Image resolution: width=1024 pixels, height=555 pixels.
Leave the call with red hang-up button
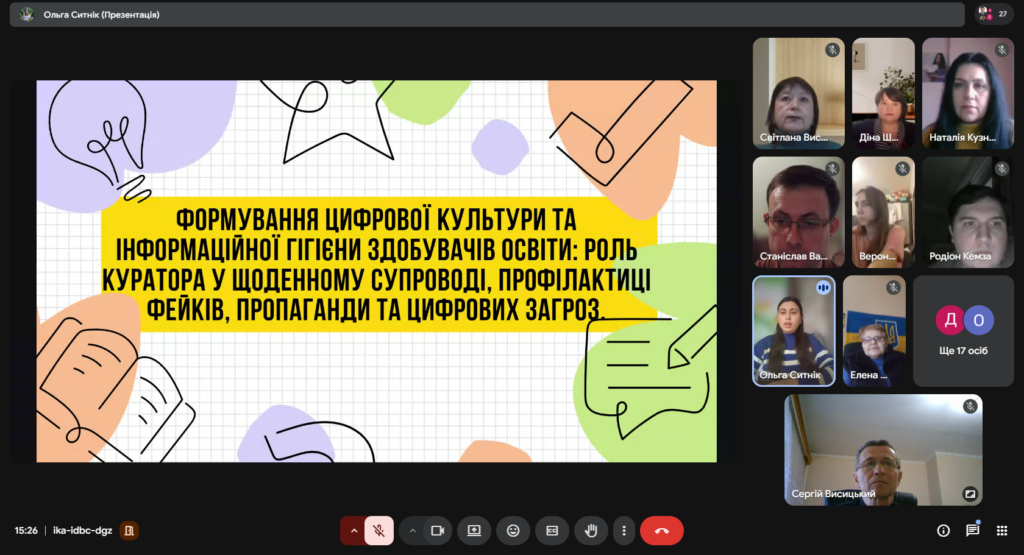[x=661, y=530]
